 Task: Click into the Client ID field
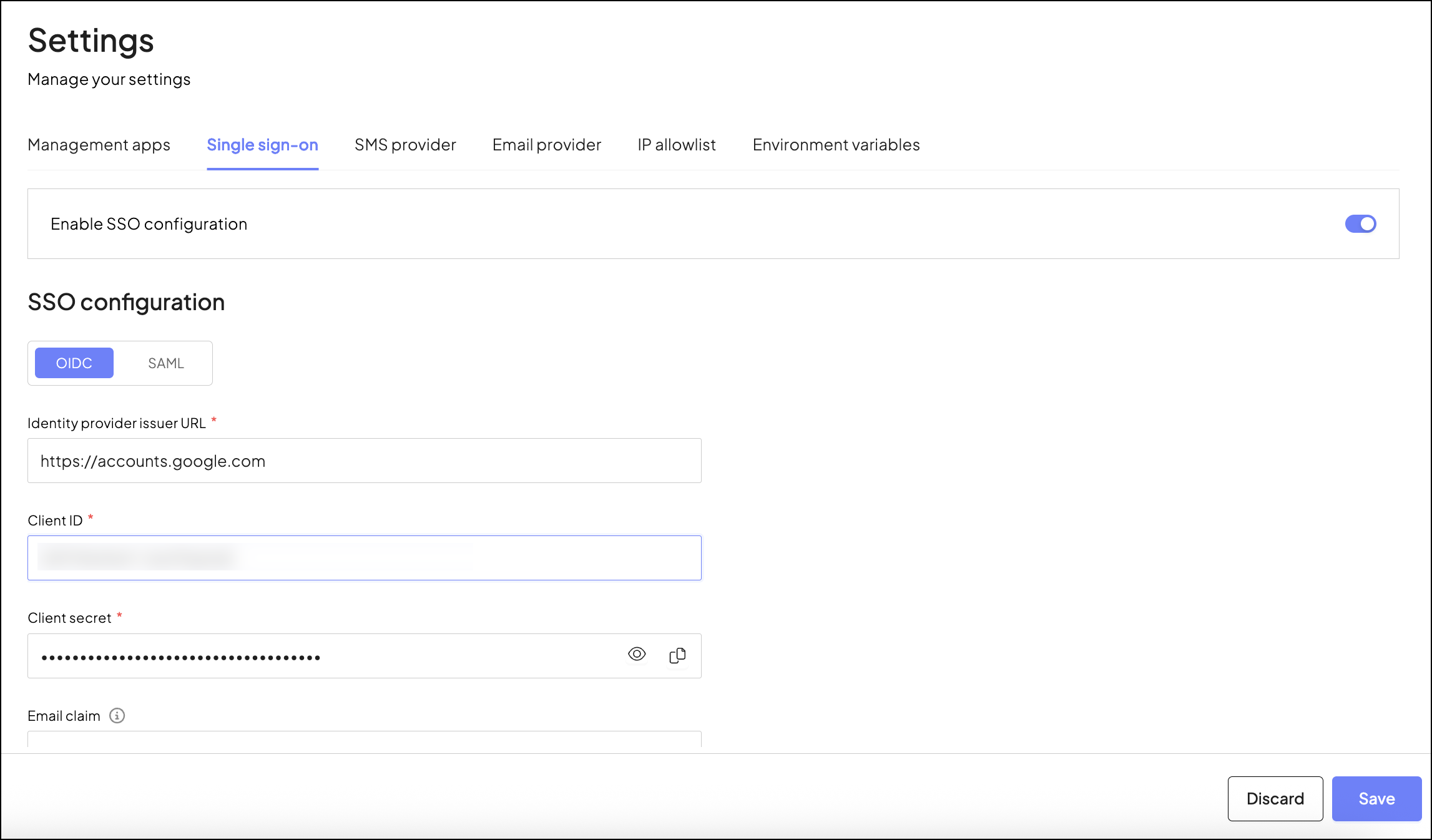[x=364, y=558]
